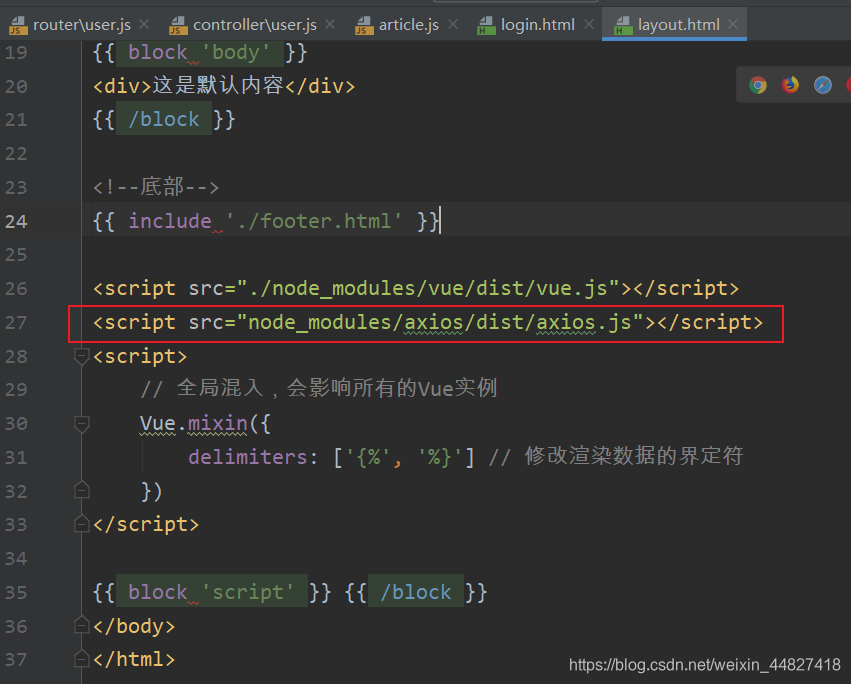
Task: Click the 修改渲染数据的界定符 comment
Action: (x=616, y=457)
